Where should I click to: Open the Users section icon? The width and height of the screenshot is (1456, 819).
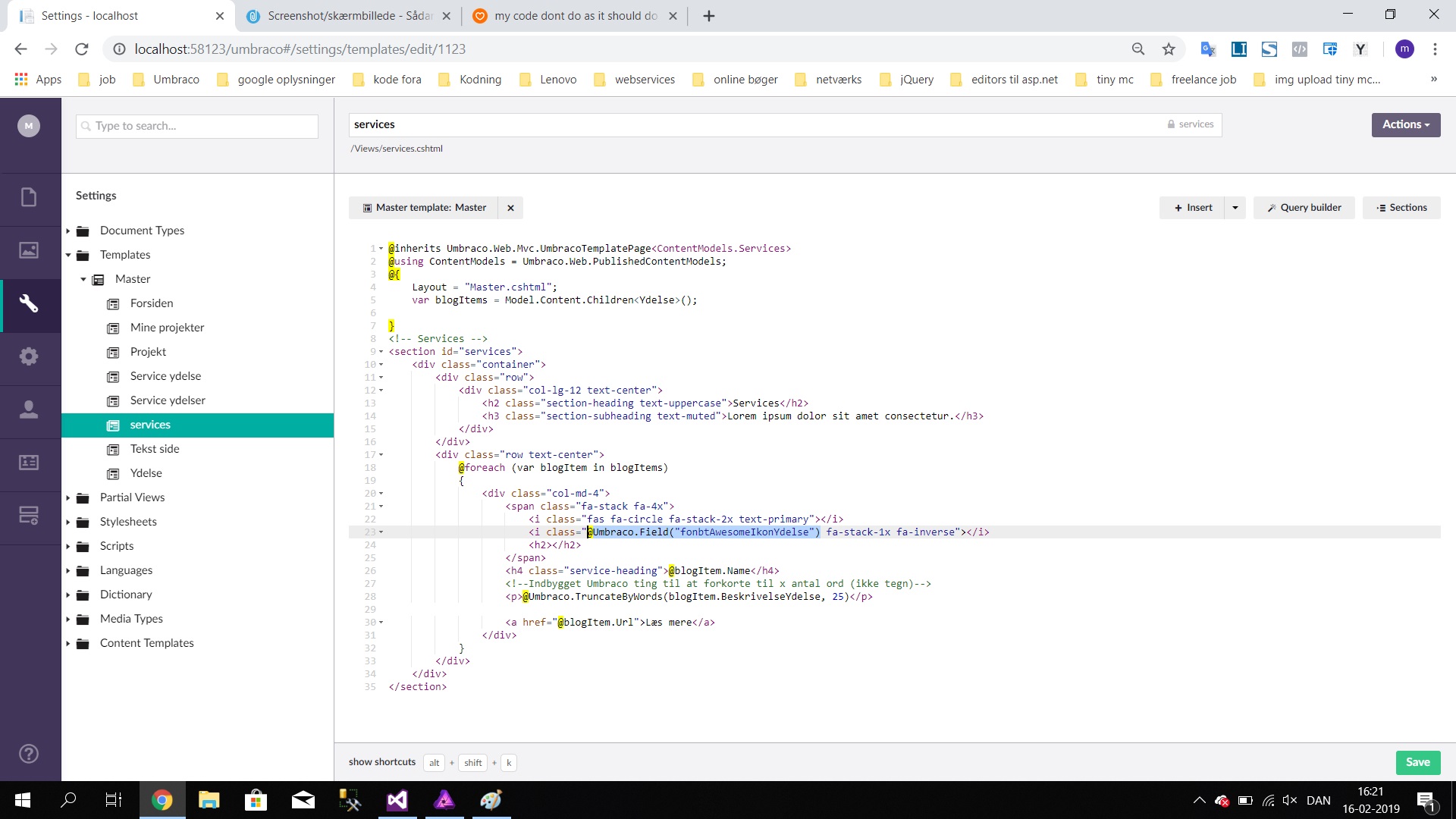[29, 409]
